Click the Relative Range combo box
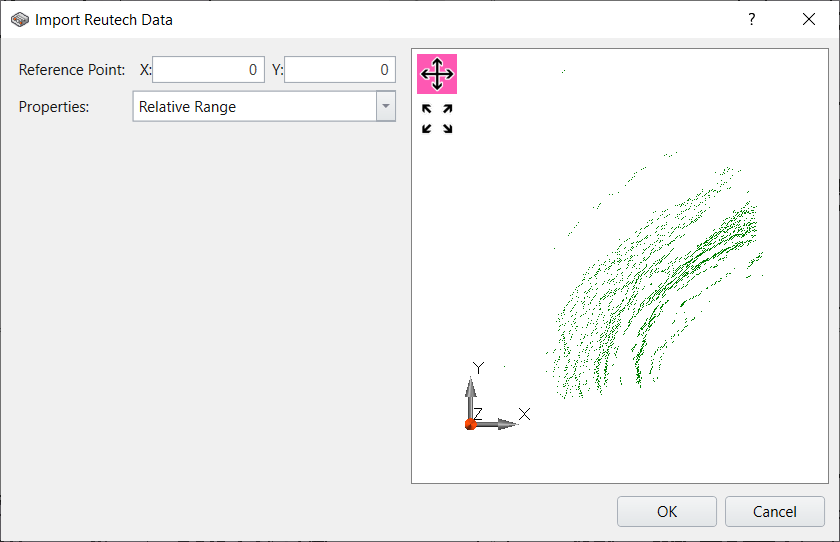Viewport: 840px width, 542px height. [264, 106]
